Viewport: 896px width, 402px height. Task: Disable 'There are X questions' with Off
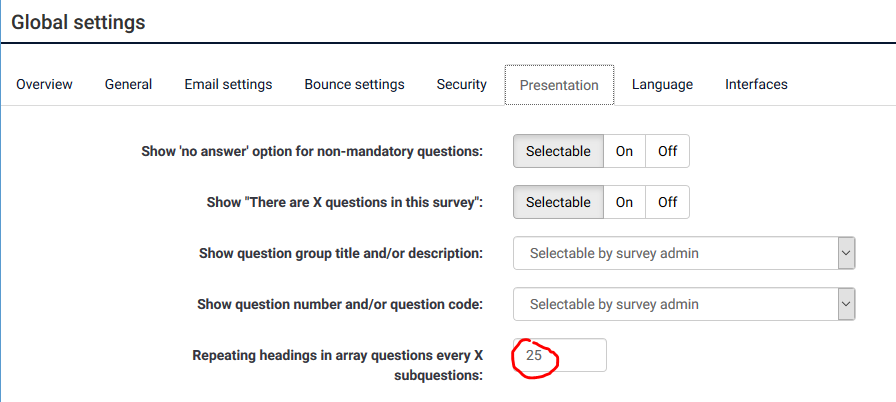(x=667, y=202)
